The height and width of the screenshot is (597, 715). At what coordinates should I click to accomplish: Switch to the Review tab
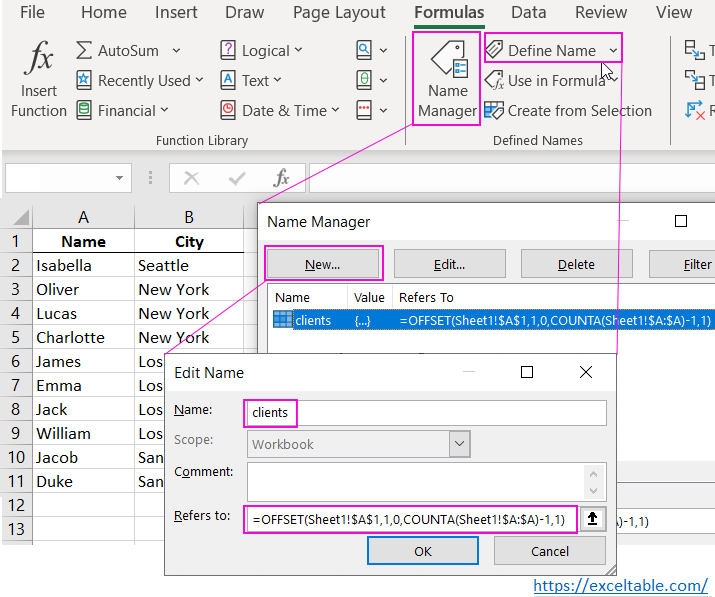tap(601, 12)
